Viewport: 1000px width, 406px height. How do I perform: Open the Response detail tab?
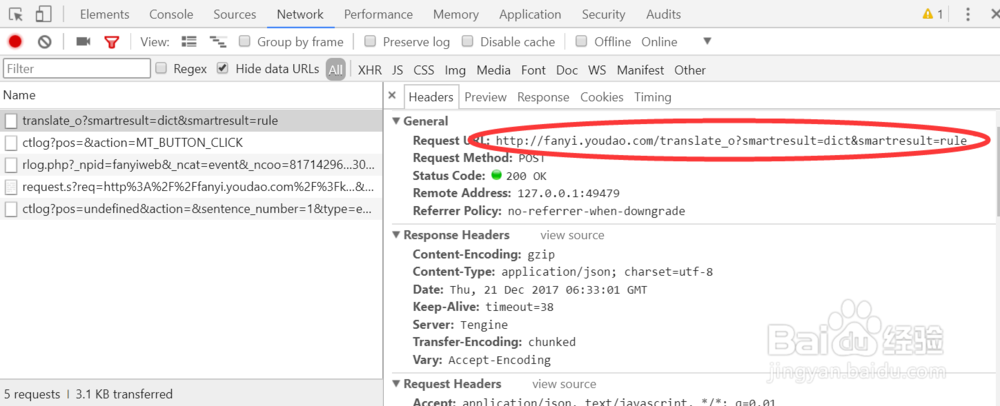543,97
